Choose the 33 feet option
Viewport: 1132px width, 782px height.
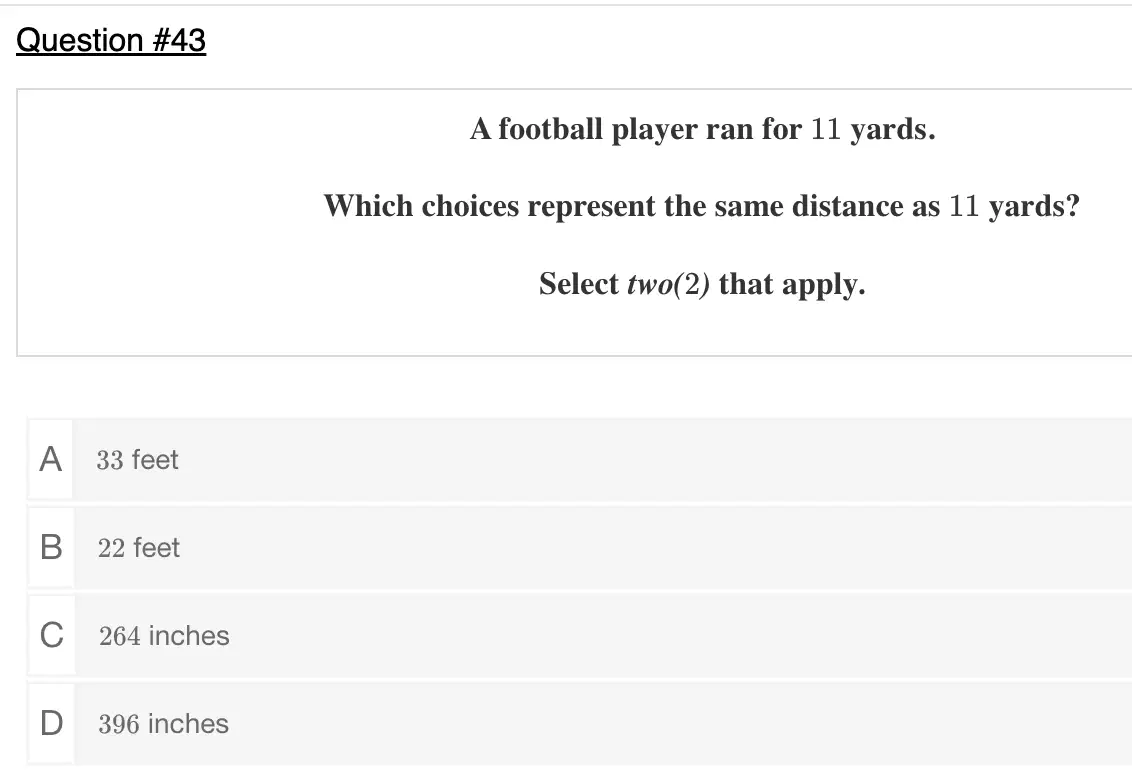pos(137,460)
